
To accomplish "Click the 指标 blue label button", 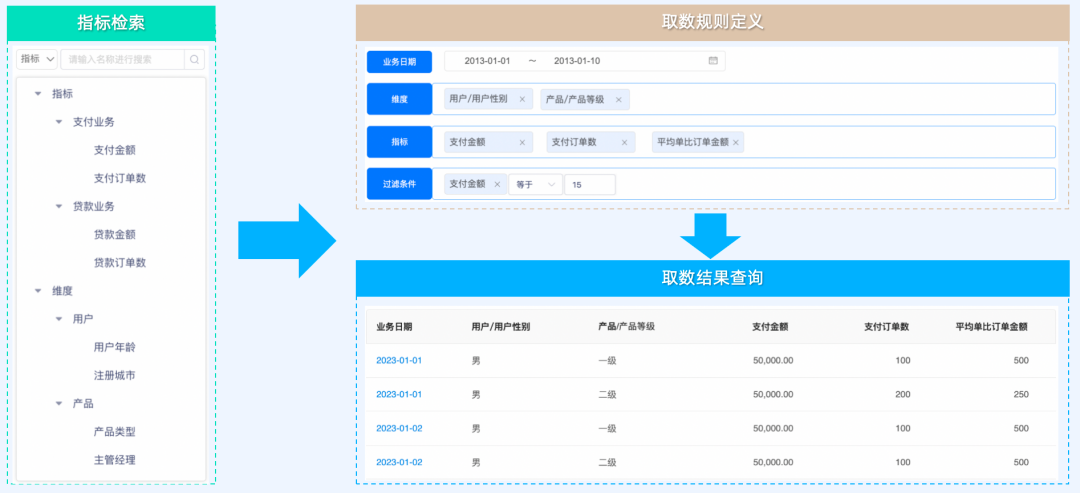I will click(399, 142).
